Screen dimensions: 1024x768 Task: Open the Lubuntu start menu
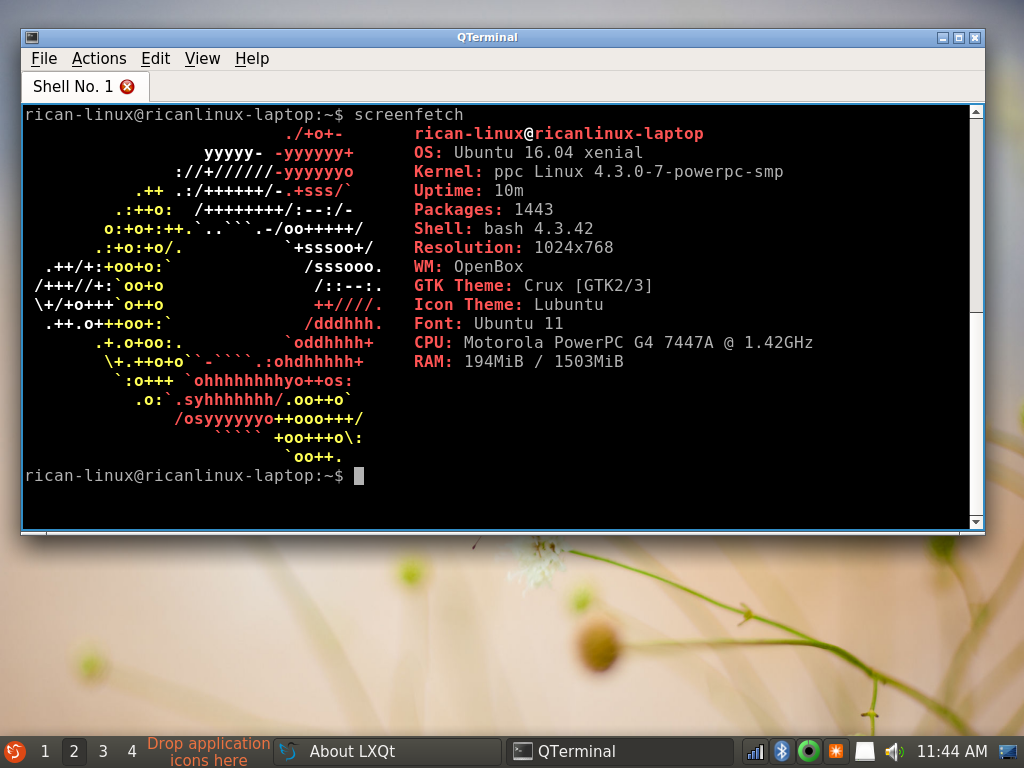click(x=14, y=751)
